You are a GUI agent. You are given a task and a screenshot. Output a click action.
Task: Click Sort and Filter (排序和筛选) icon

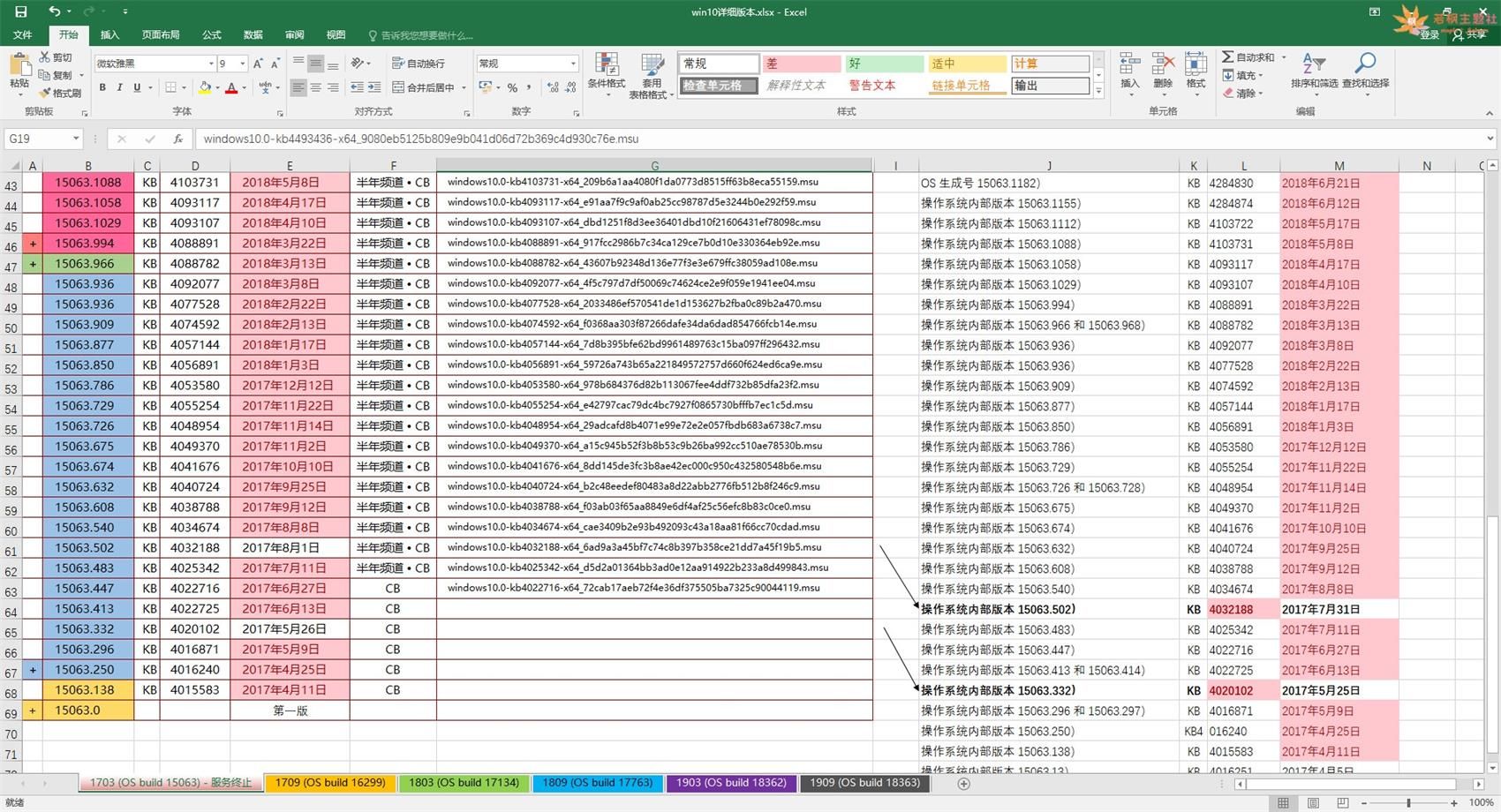pos(1313,64)
